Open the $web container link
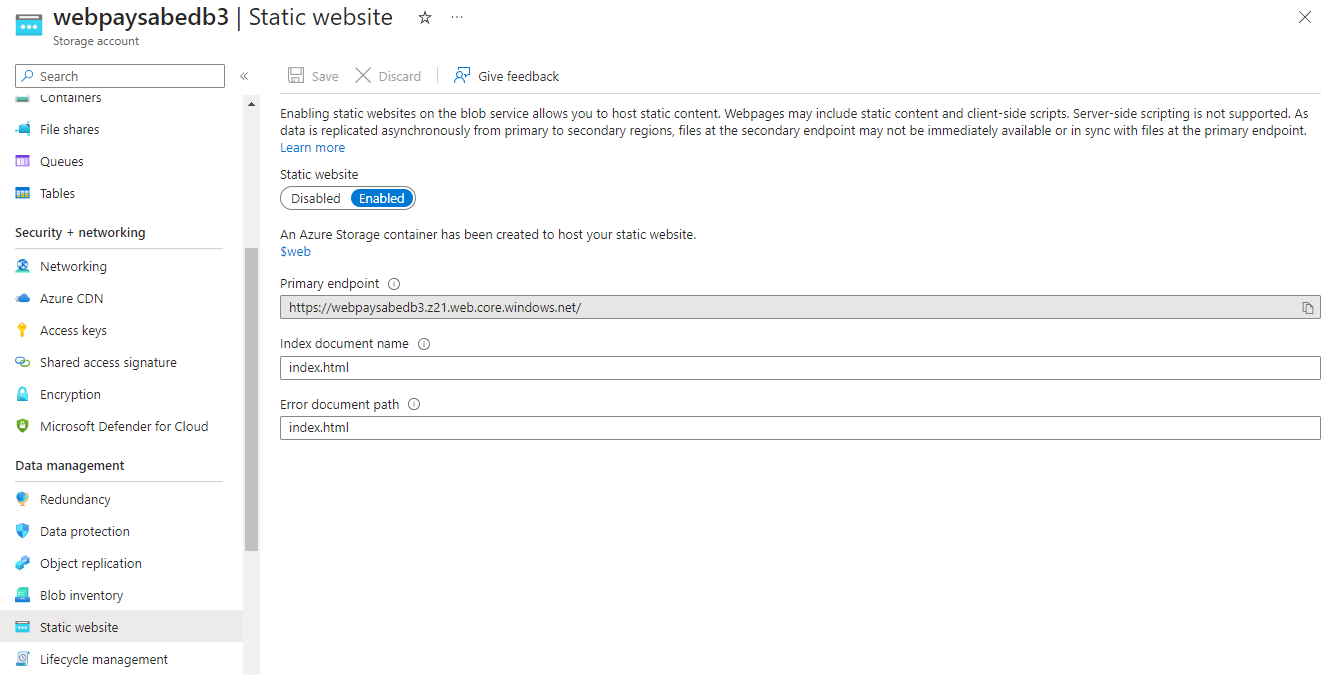The image size is (1330, 675). (x=295, y=252)
